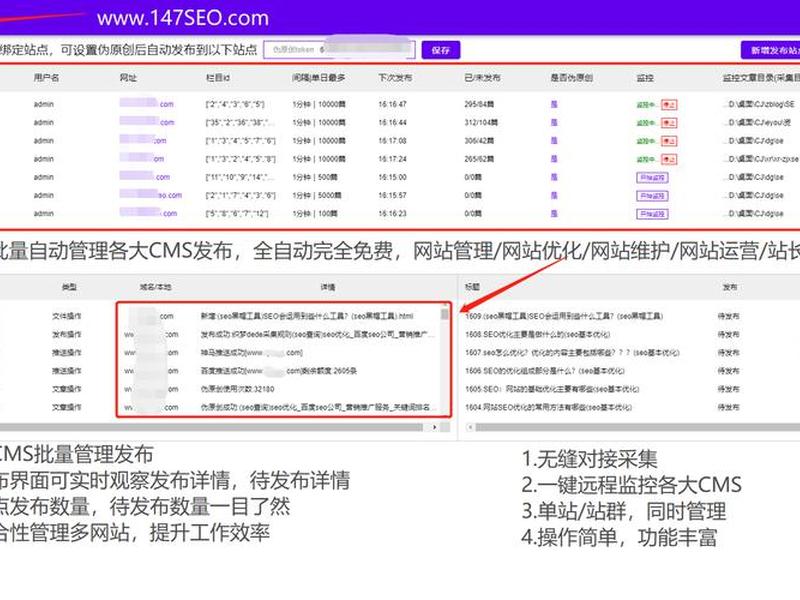
Task: Select the column id cell starting with "35"
Action: pyautogui.click(x=240, y=122)
